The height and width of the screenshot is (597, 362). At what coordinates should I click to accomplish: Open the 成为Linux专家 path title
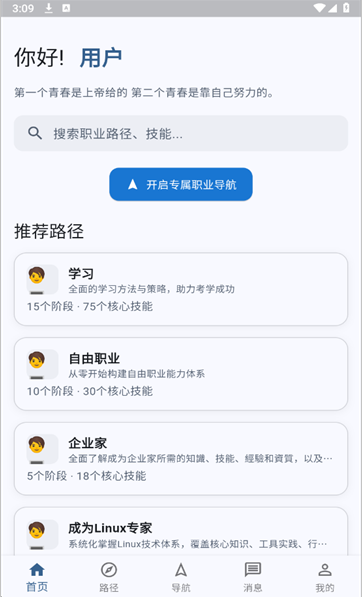[110, 528]
